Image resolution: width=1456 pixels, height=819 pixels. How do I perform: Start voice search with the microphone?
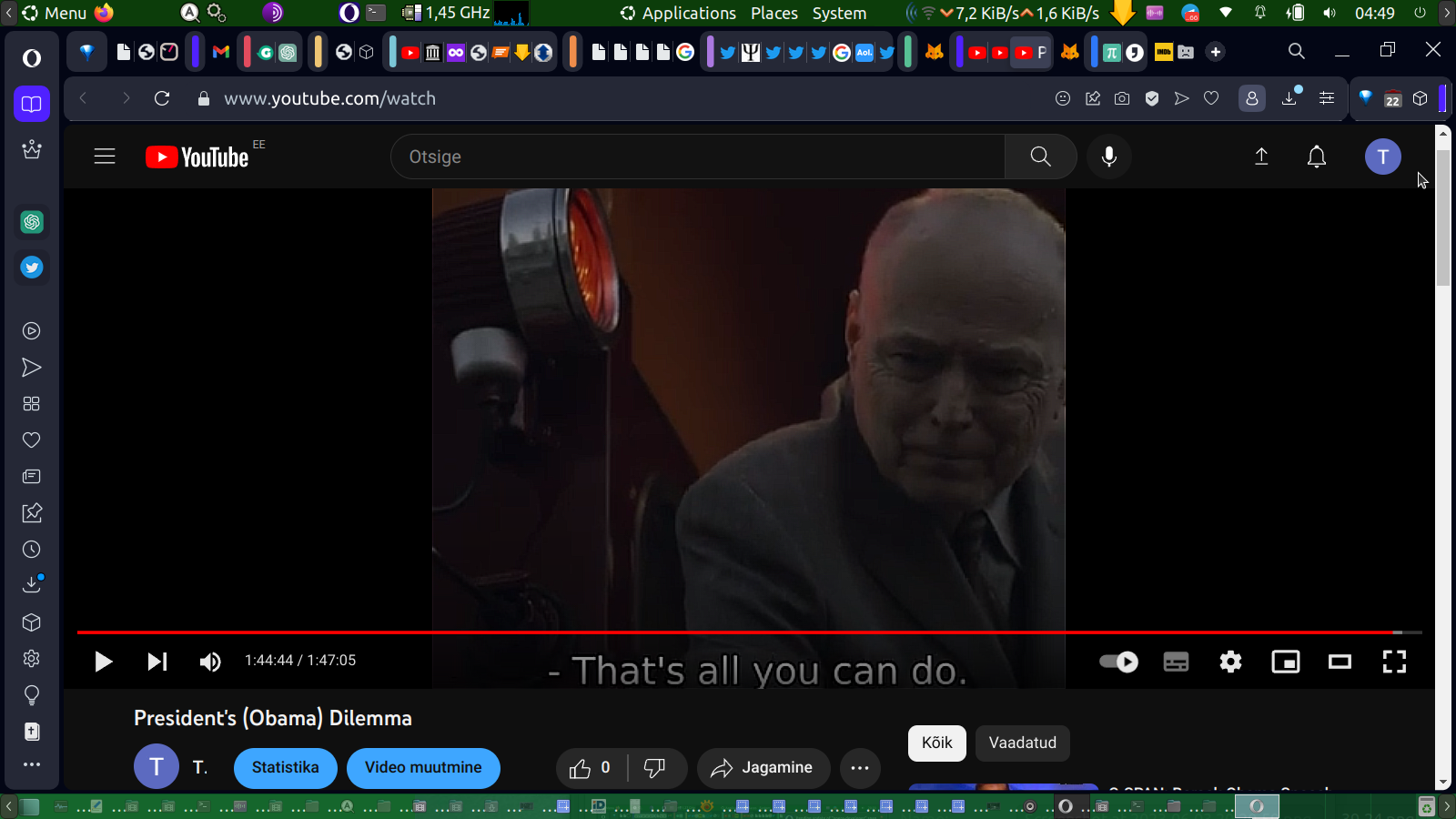click(1108, 157)
